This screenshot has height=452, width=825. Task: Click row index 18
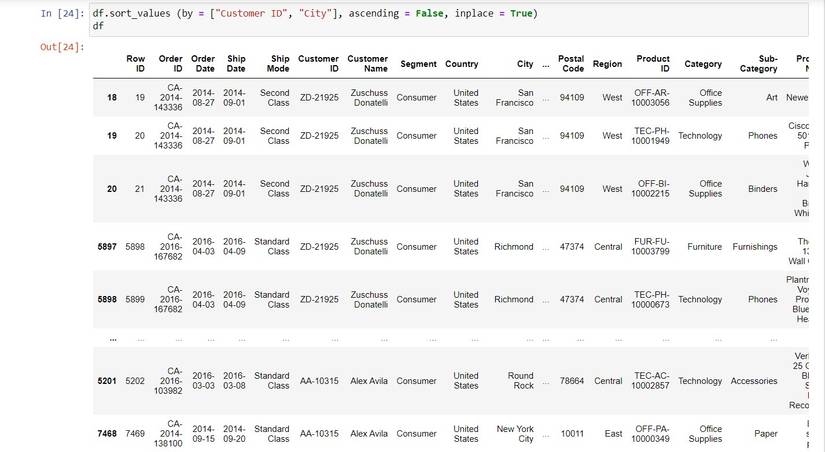(x=112, y=97)
